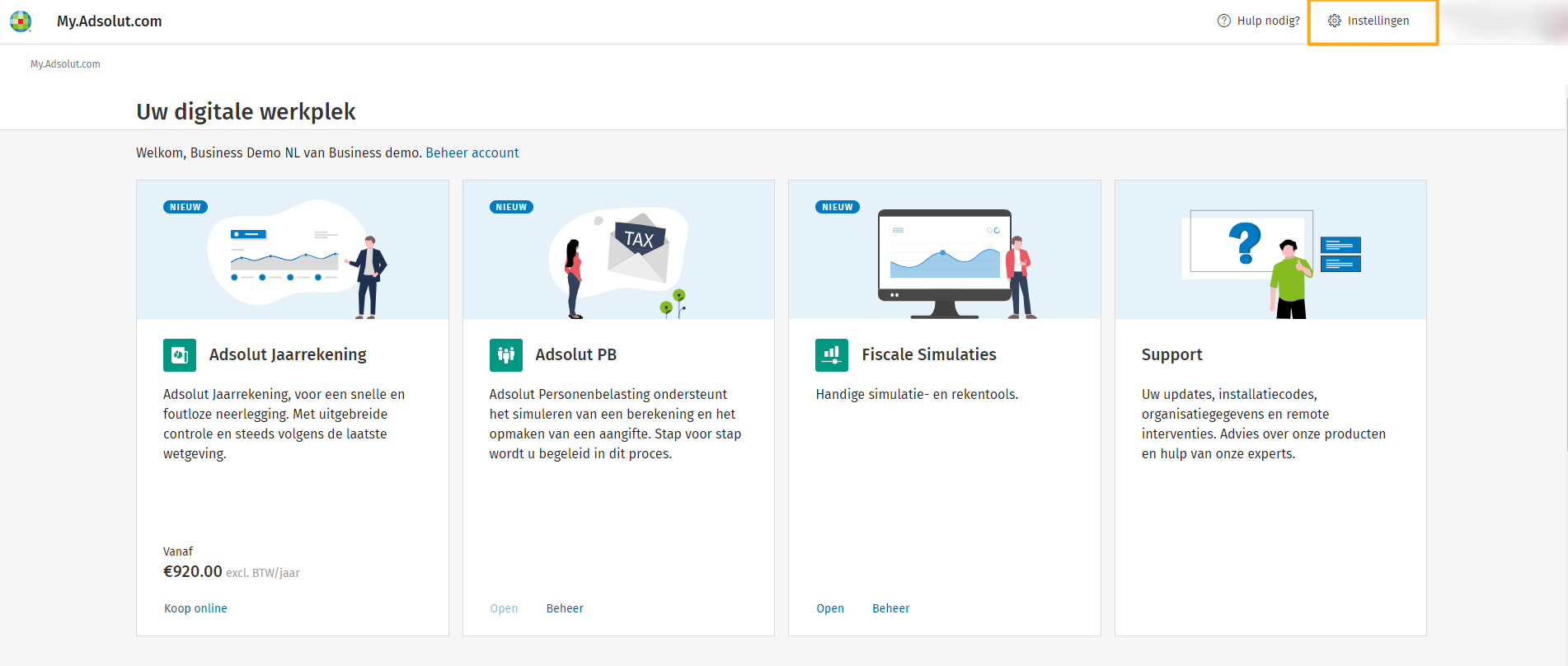The height and width of the screenshot is (666, 1568).
Task: Click the Adsolut Jaarrekening card title
Action: click(x=288, y=354)
